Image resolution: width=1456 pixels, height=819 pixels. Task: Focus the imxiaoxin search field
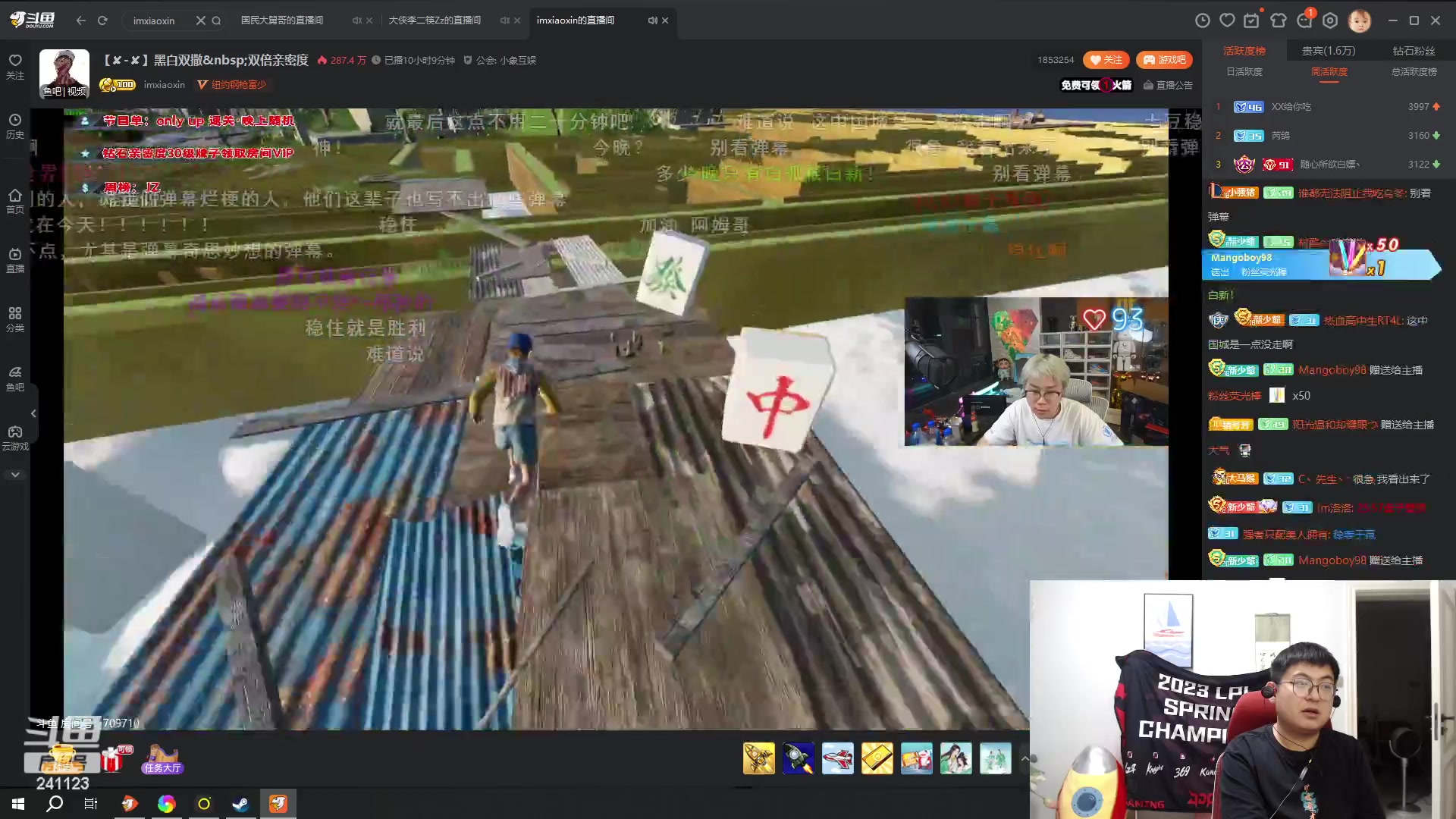(159, 20)
